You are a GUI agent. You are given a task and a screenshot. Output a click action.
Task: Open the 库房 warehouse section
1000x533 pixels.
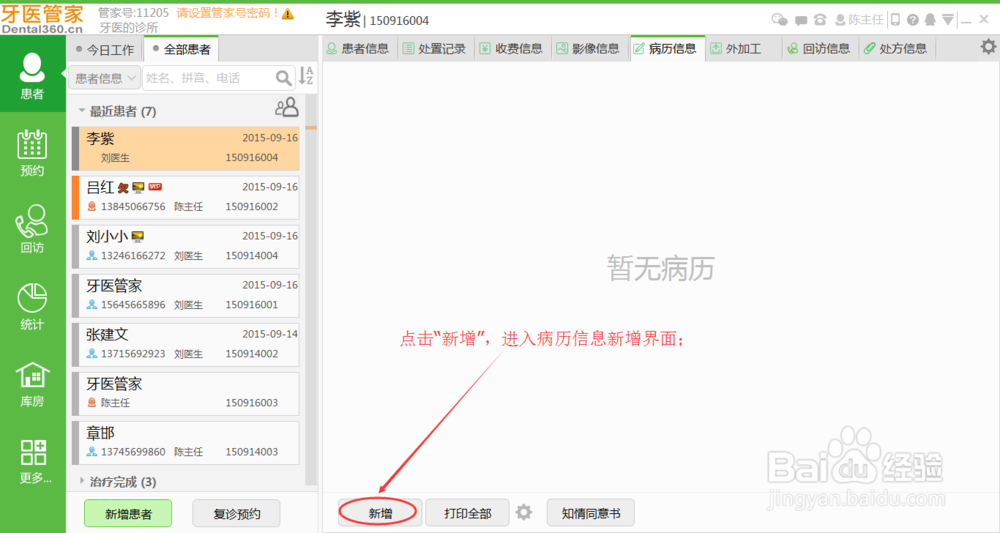tap(32, 384)
